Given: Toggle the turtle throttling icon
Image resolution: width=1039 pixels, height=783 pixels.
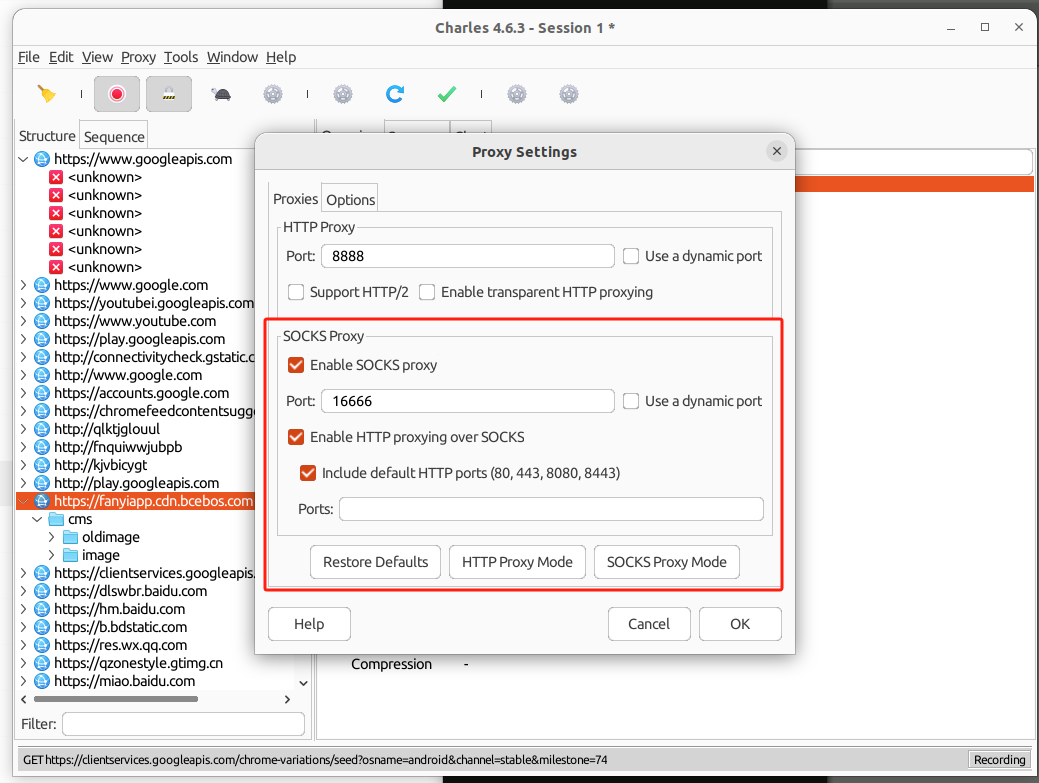Looking at the screenshot, I should click(x=221, y=94).
